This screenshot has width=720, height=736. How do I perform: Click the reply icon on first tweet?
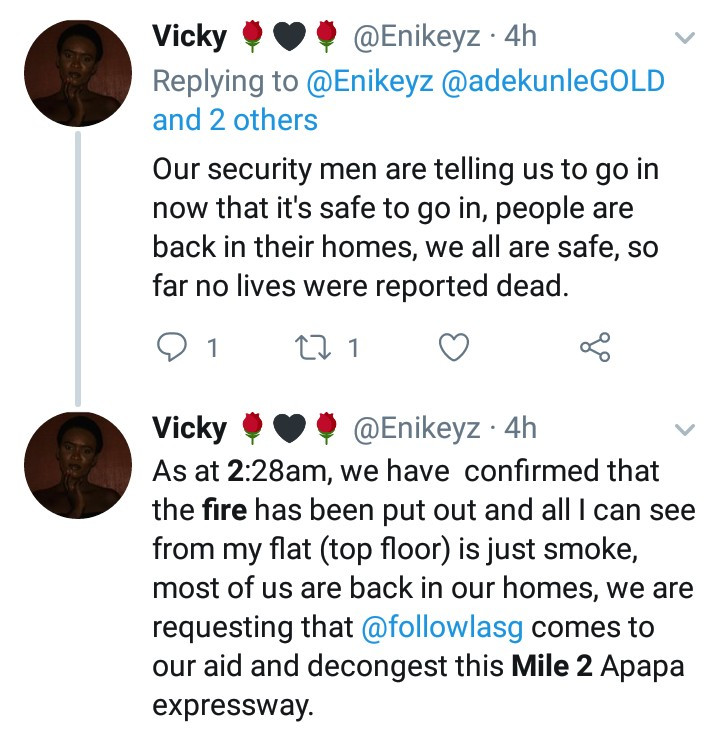pos(174,346)
